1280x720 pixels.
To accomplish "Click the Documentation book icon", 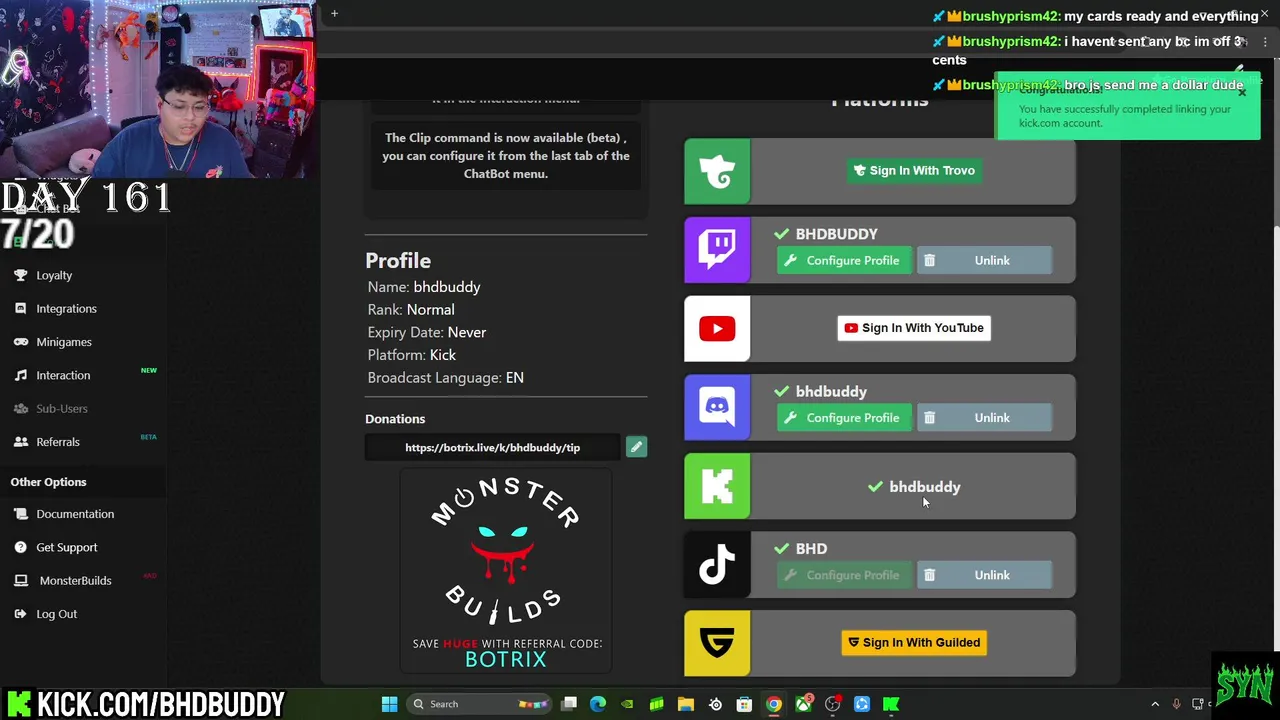I will click(20, 514).
